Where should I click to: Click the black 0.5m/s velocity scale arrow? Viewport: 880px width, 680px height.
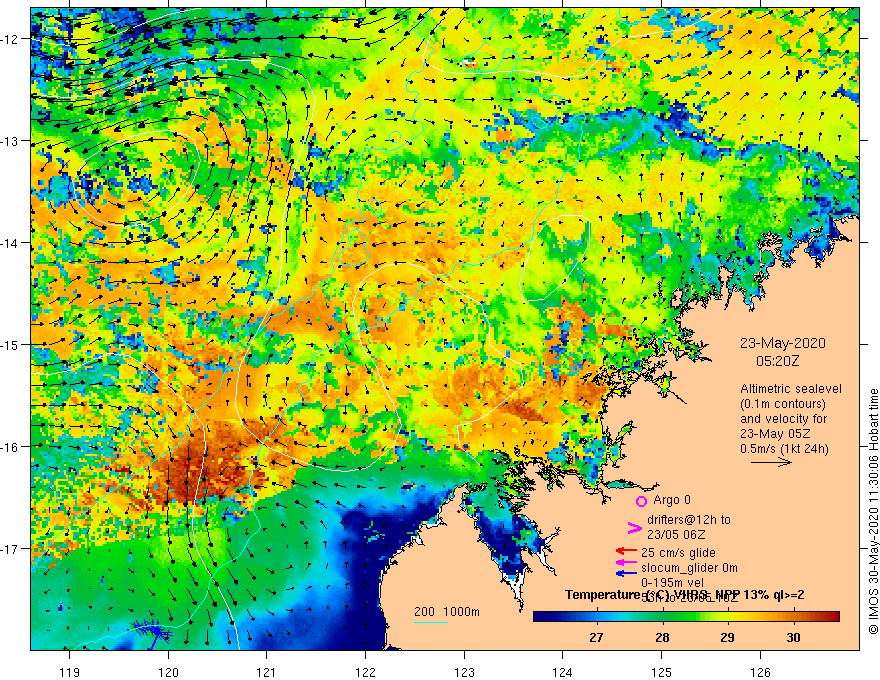pyautogui.click(x=772, y=462)
